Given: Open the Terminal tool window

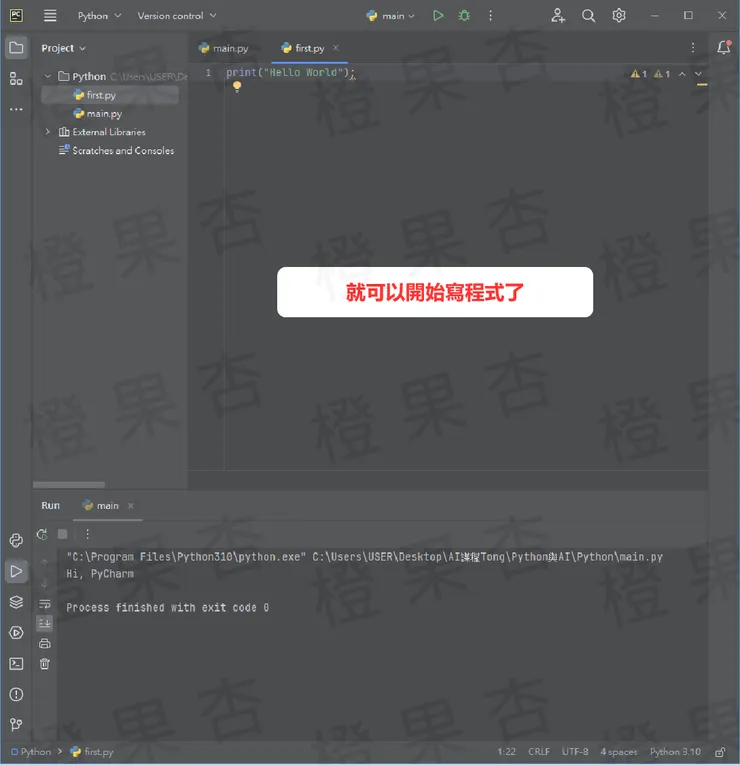Looking at the screenshot, I should (x=16, y=664).
